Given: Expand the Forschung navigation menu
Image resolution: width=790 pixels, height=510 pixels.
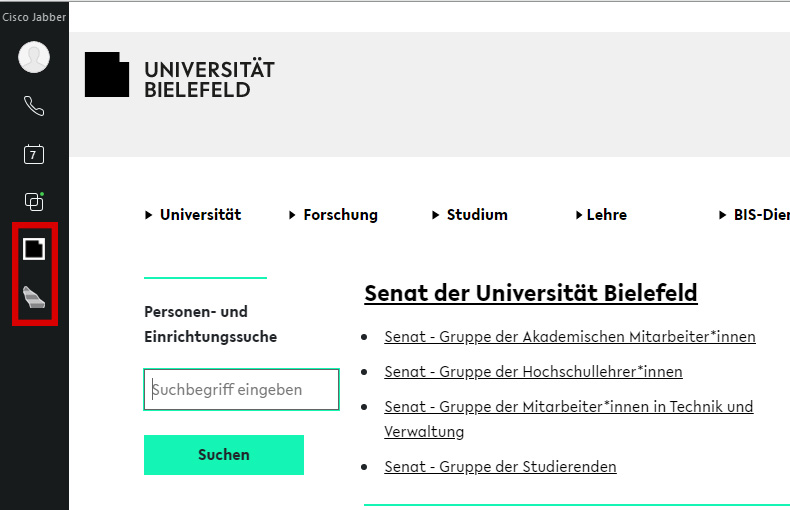Looking at the screenshot, I should (x=334, y=215).
